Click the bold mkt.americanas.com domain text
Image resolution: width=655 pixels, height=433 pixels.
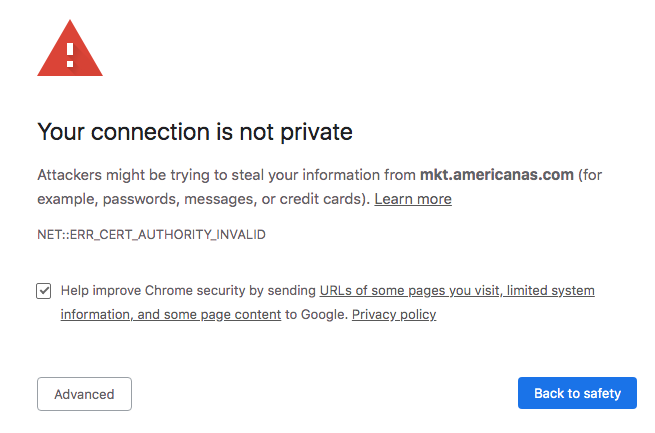click(496, 174)
